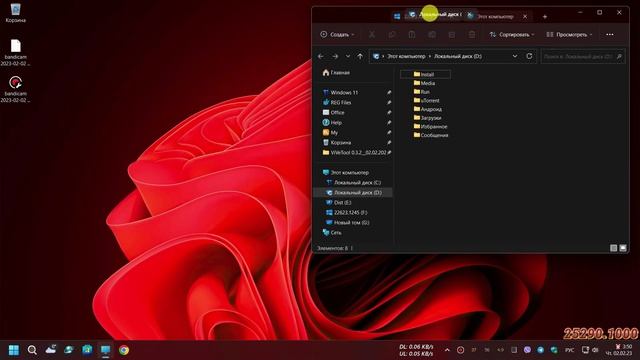This screenshot has height=360, width=640.
Task: Click Локальный диск (D:) in the address breadcrumb
Action: [458, 56]
